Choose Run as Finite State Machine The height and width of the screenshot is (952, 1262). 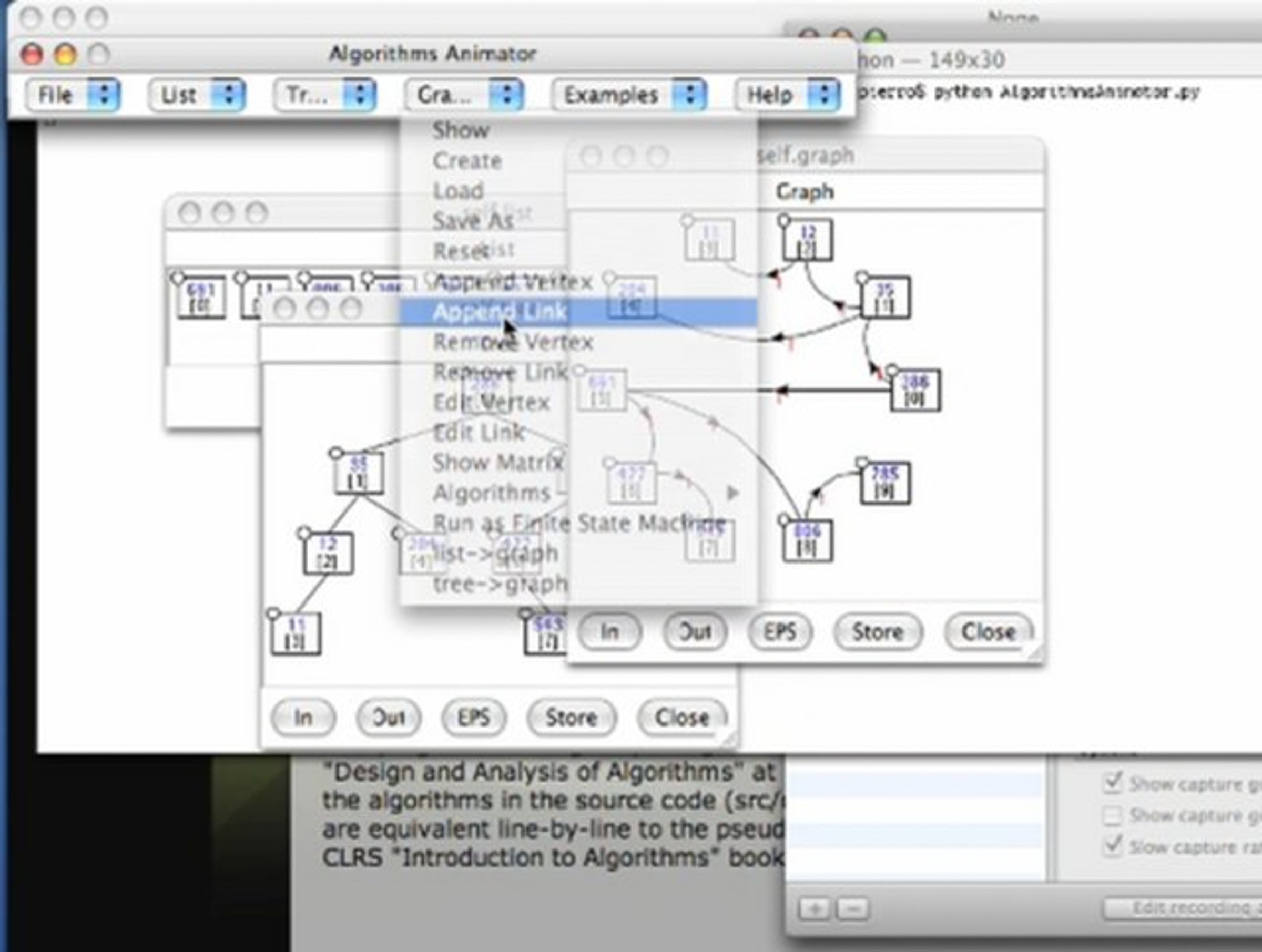point(579,523)
